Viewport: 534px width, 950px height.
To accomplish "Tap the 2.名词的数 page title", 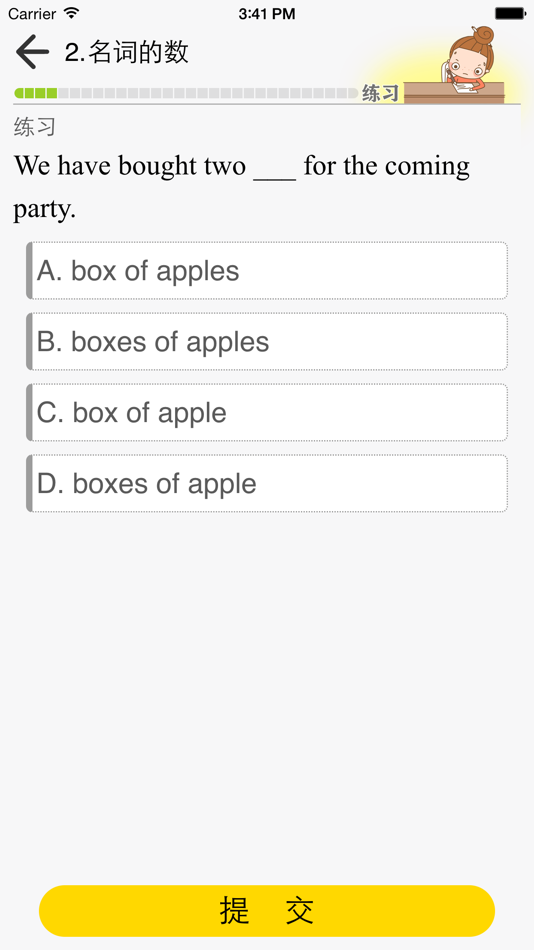I will (127, 52).
